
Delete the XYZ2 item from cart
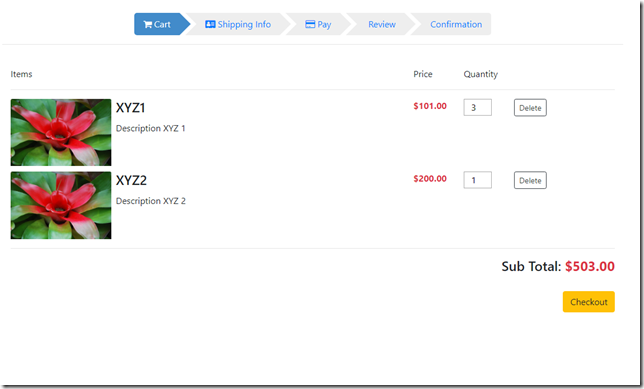[x=530, y=180]
